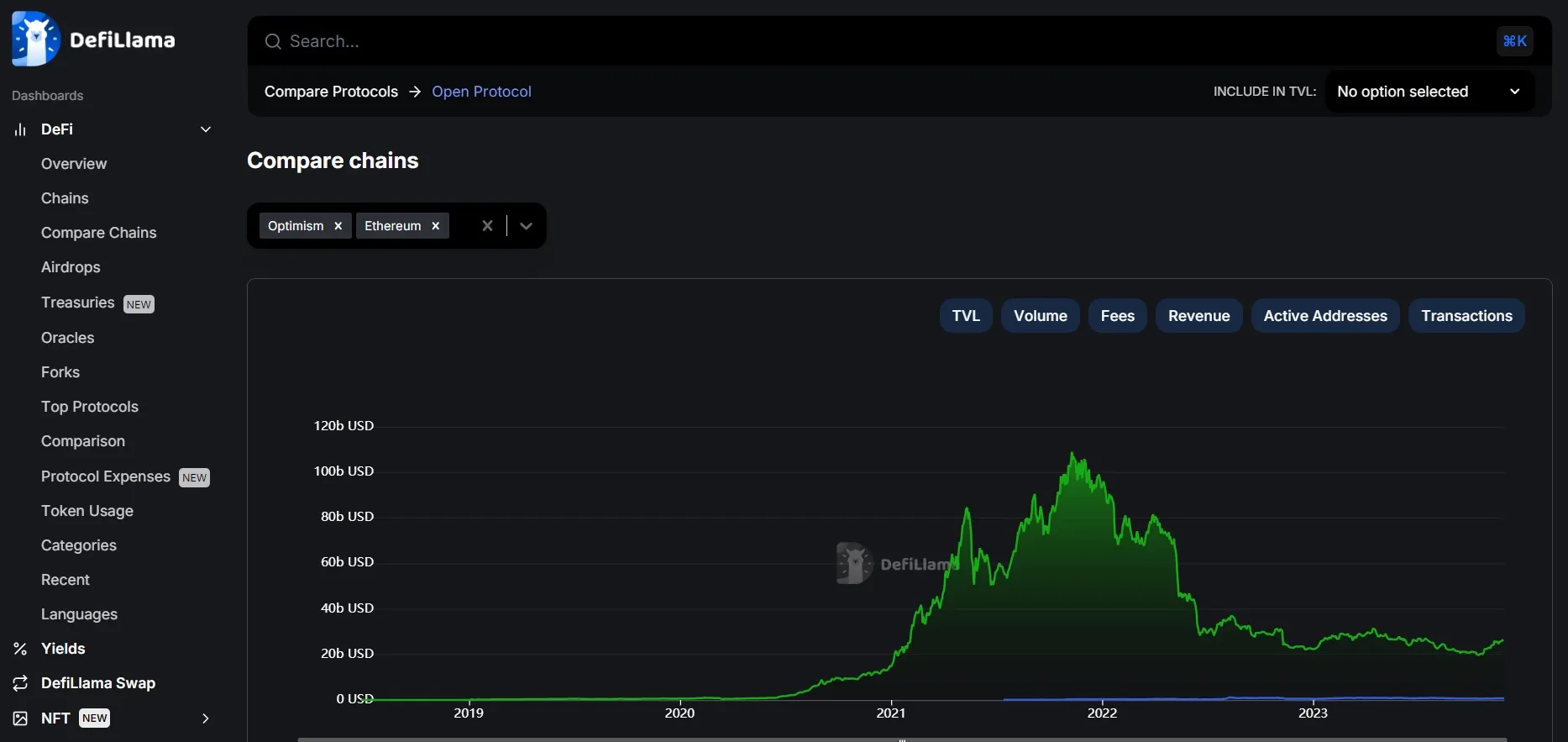Click the DefiLlama logo
The image size is (1568, 742).
point(93,39)
